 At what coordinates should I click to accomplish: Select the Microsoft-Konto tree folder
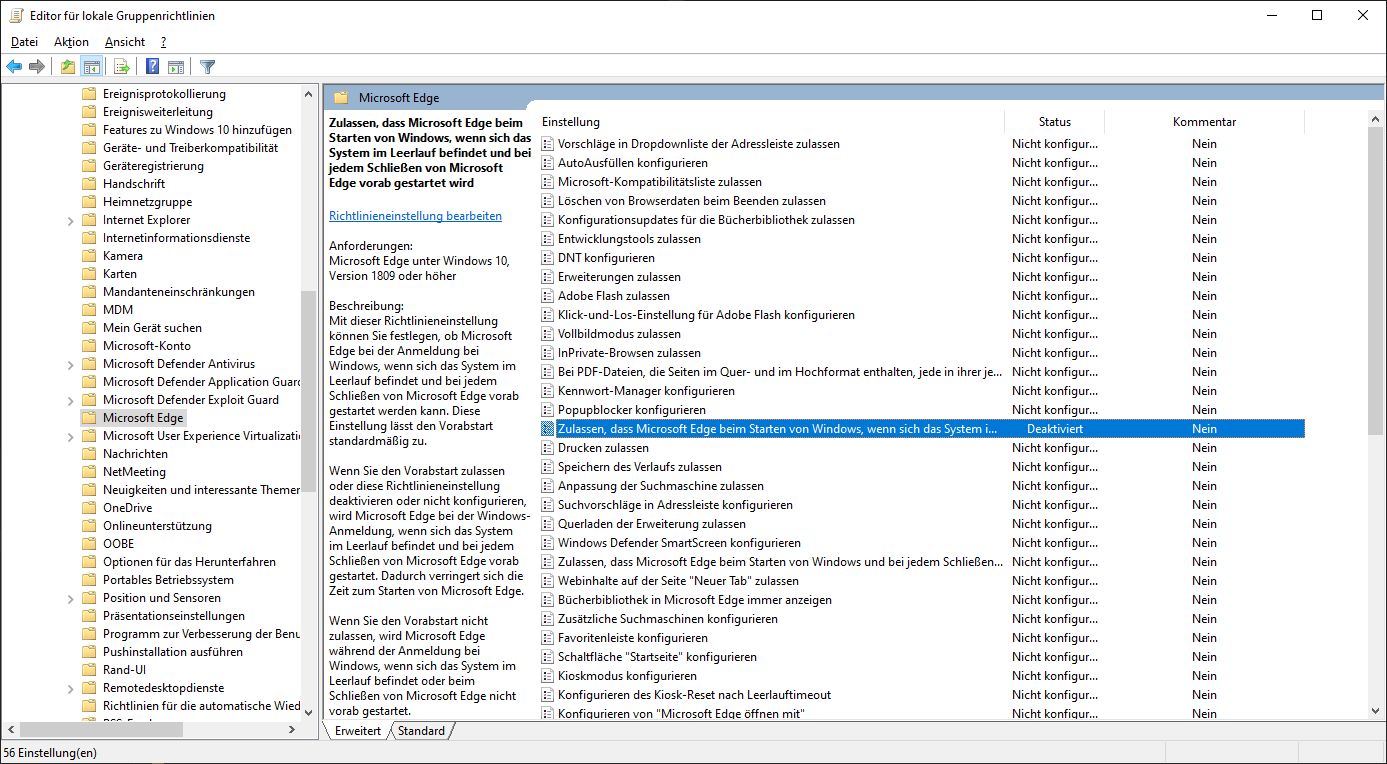point(147,346)
